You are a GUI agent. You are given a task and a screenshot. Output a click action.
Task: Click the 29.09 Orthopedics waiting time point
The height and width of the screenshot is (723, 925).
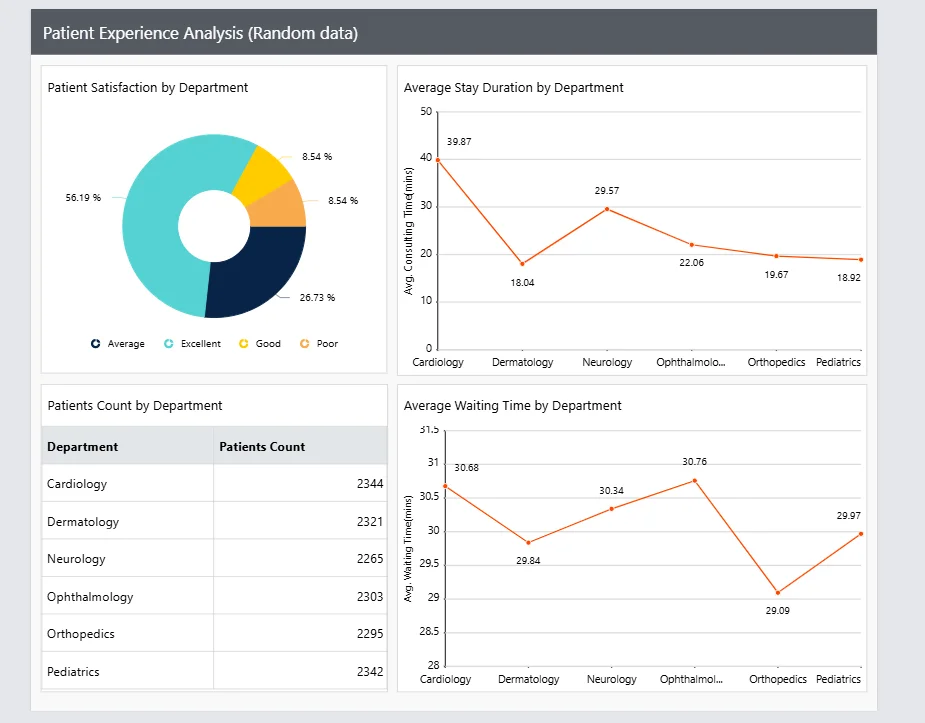(778, 593)
